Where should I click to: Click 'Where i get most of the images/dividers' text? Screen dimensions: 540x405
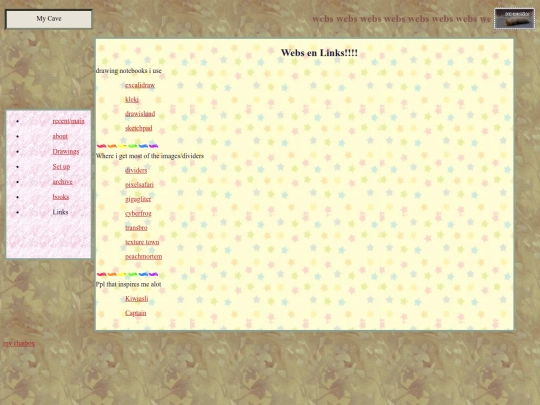click(150, 156)
